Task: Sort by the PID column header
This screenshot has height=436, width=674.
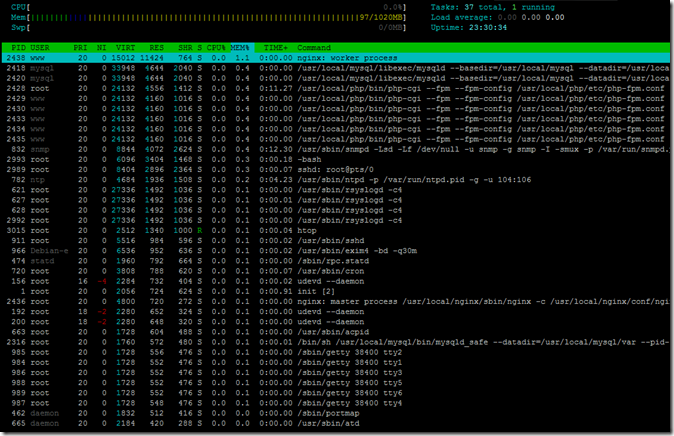Action: click(x=18, y=48)
